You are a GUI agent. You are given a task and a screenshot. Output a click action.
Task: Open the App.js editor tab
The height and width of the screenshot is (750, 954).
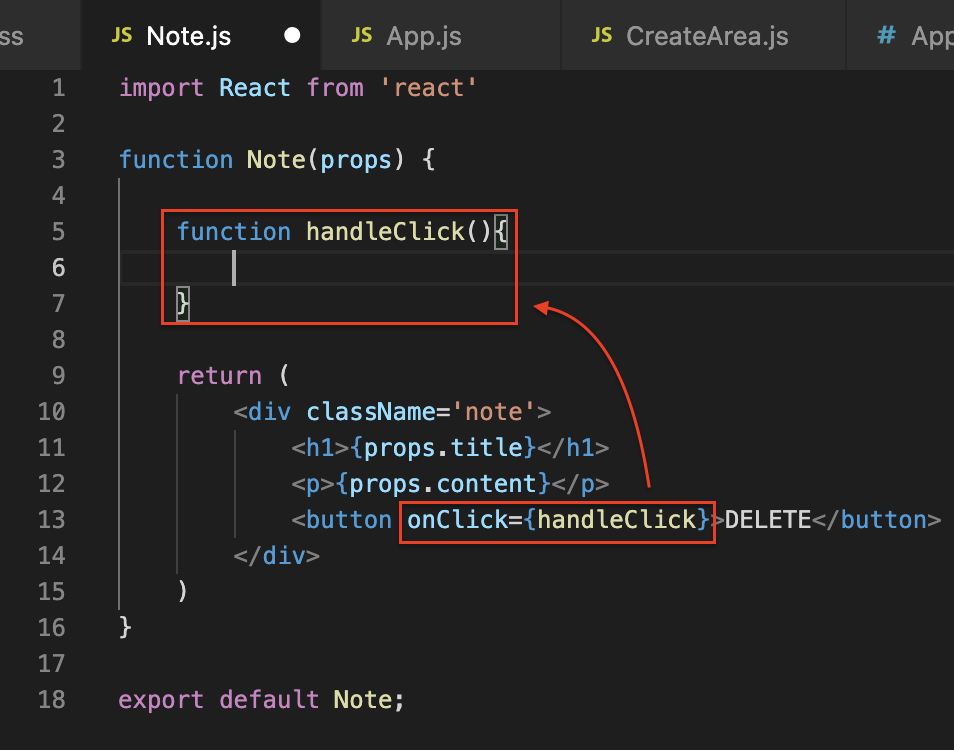(x=440, y=35)
